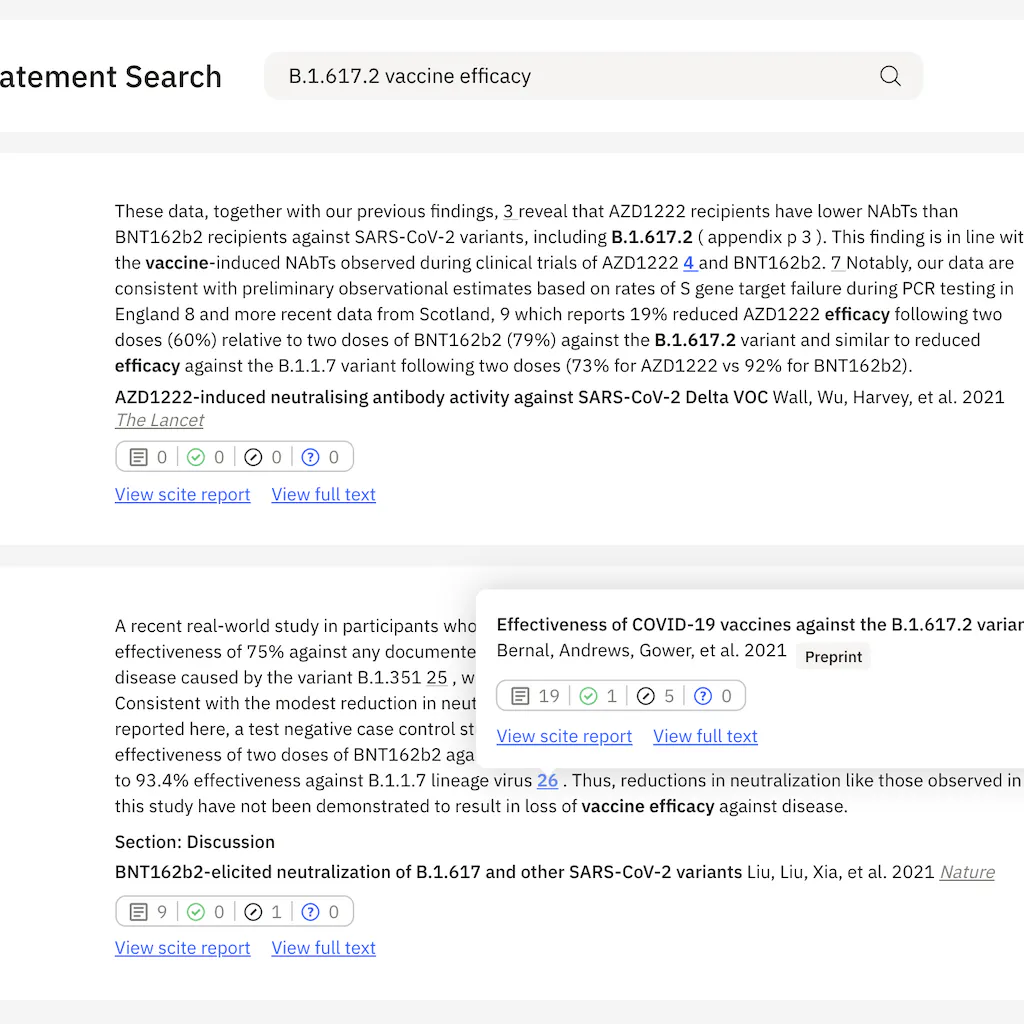The image size is (1024, 1024).
Task: Click green supporting checkmark icon in Lancet badge
Action: tap(196, 457)
